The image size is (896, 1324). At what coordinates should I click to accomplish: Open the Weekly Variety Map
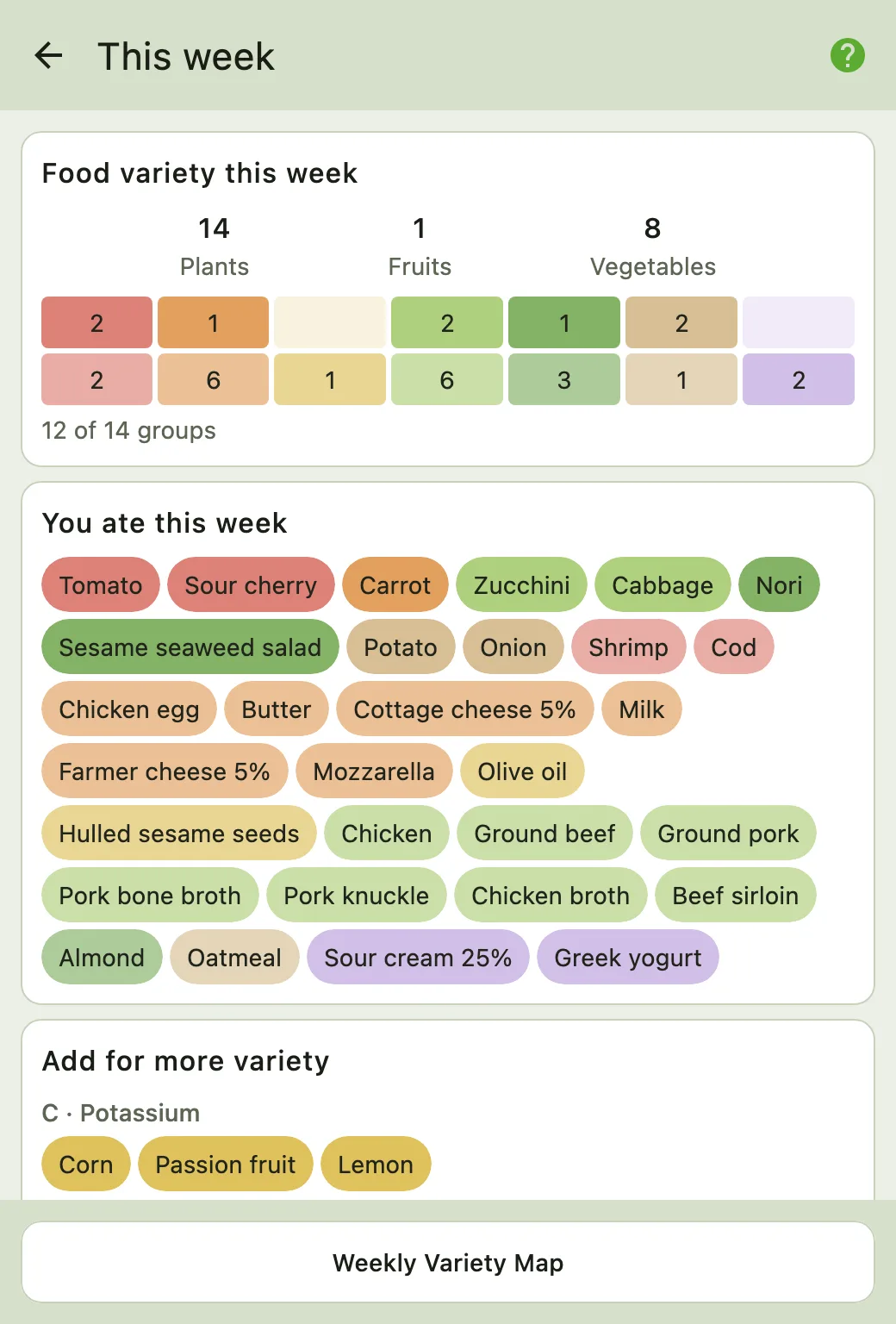448,1263
